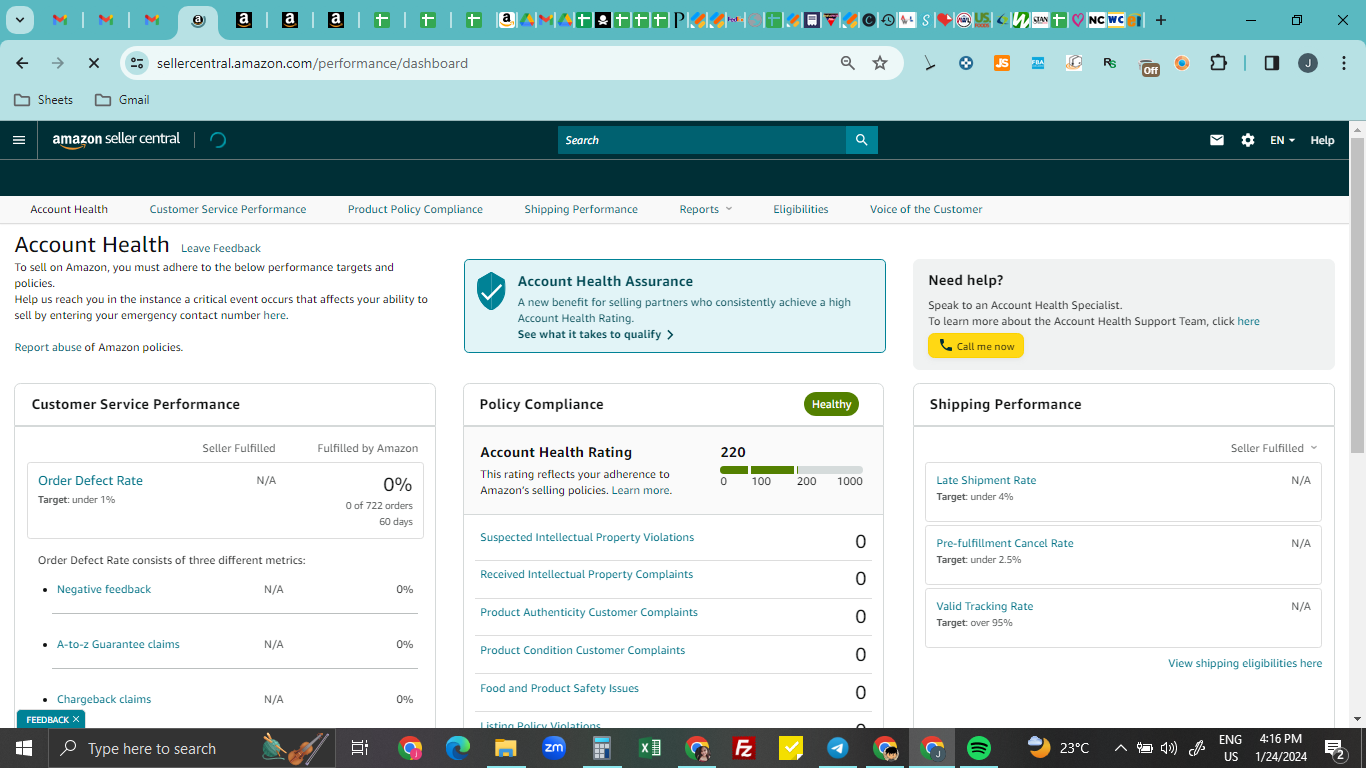Click the Negative feedback metric link
The height and width of the screenshot is (768, 1366).
coord(104,589)
